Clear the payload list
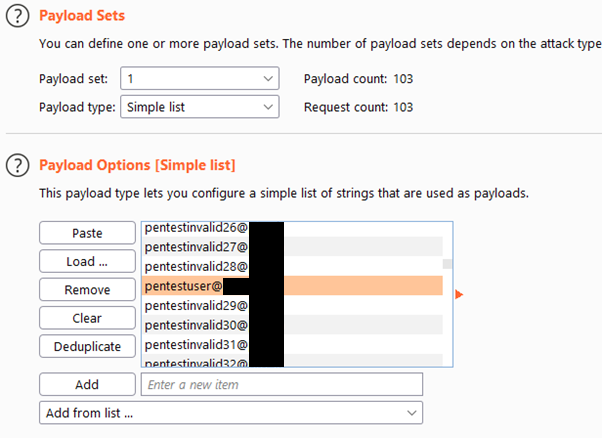This screenshot has width=602, height=438. pyautogui.click(x=87, y=318)
